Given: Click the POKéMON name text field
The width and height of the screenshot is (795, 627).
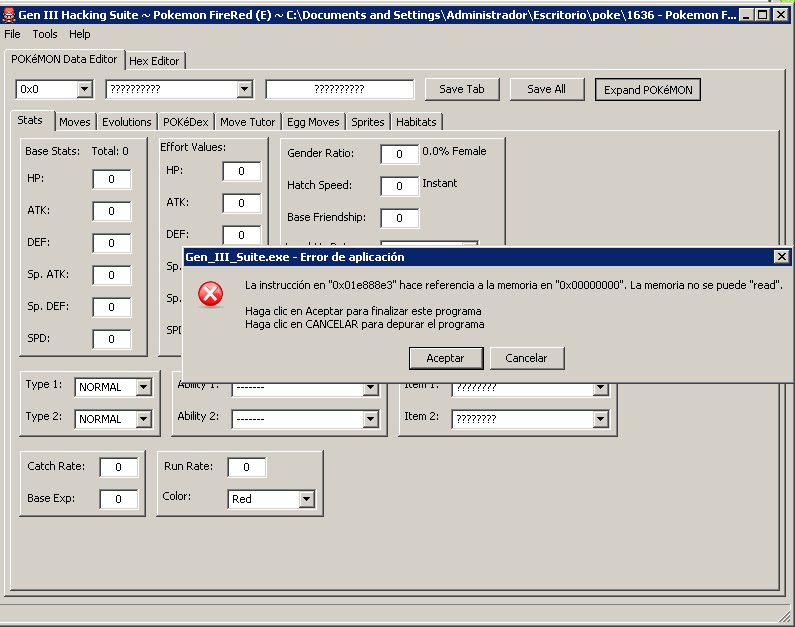Looking at the screenshot, I should pyautogui.click(x=339, y=89).
